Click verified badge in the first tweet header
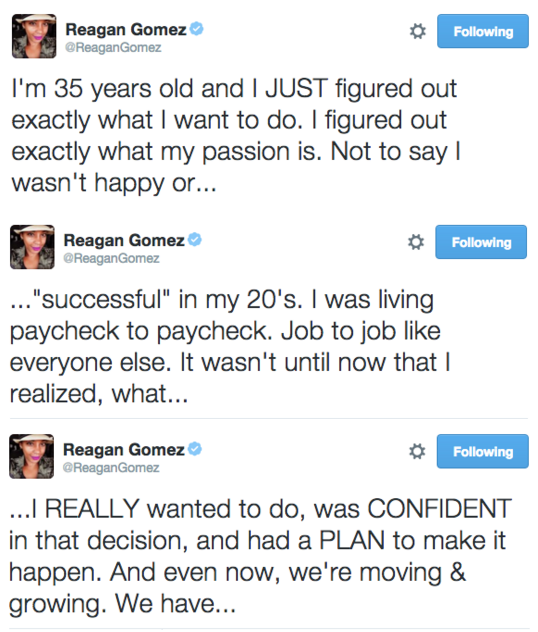Image resolution: width=538 pixels, height=632 pixels. (x=197, y=29)
